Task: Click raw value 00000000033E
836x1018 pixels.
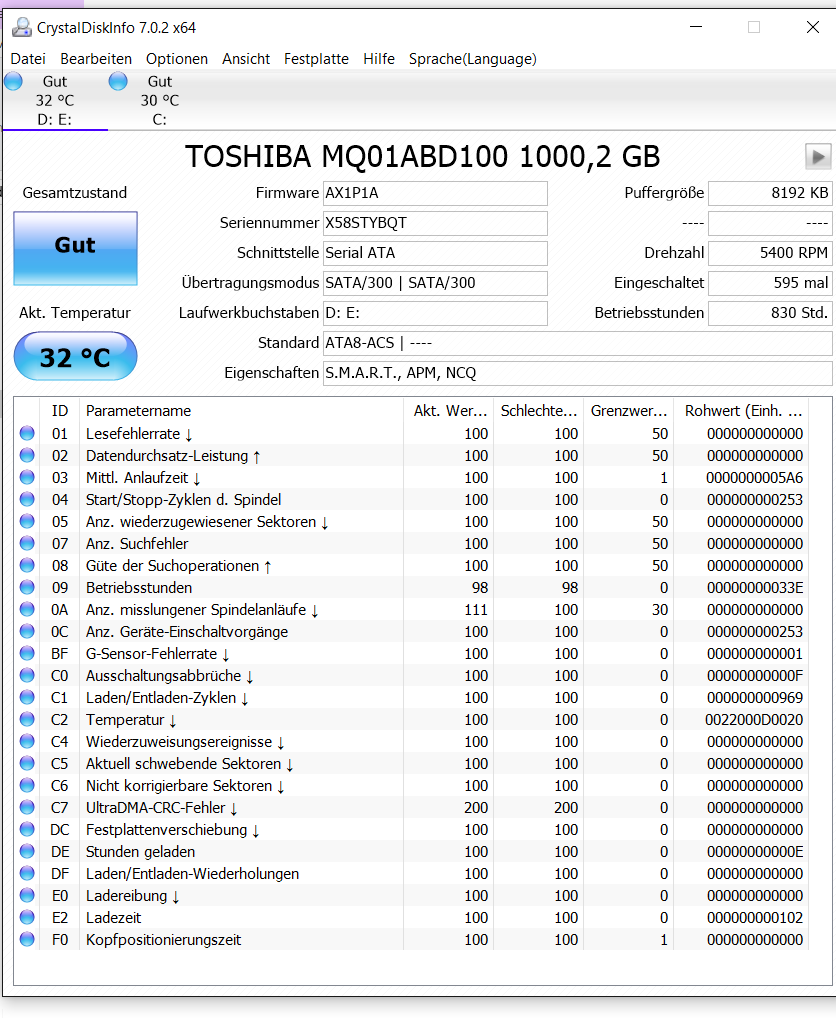Action: (x=754, y=588)
